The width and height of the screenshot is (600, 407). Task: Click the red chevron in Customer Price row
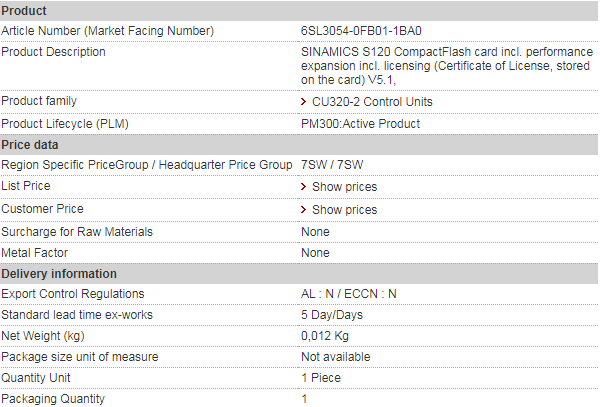(303, 210)
